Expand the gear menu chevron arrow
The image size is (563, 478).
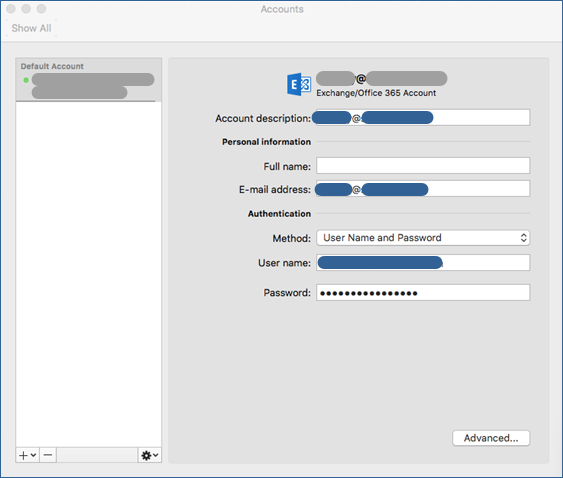pyautogui.click(x=155, y=455)
